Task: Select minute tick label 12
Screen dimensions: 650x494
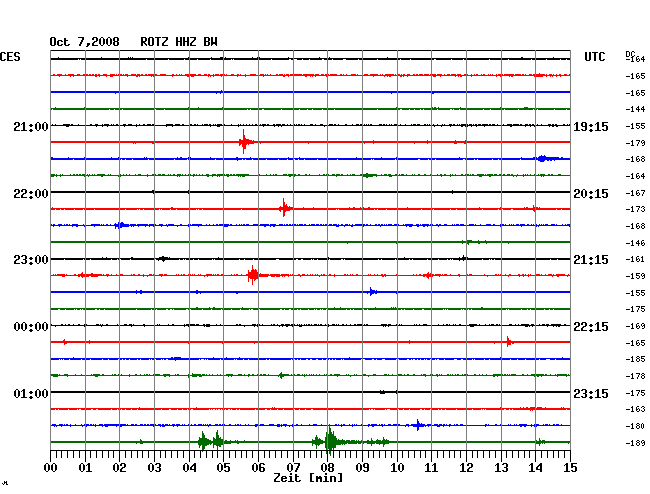Action: click(466, 467)
